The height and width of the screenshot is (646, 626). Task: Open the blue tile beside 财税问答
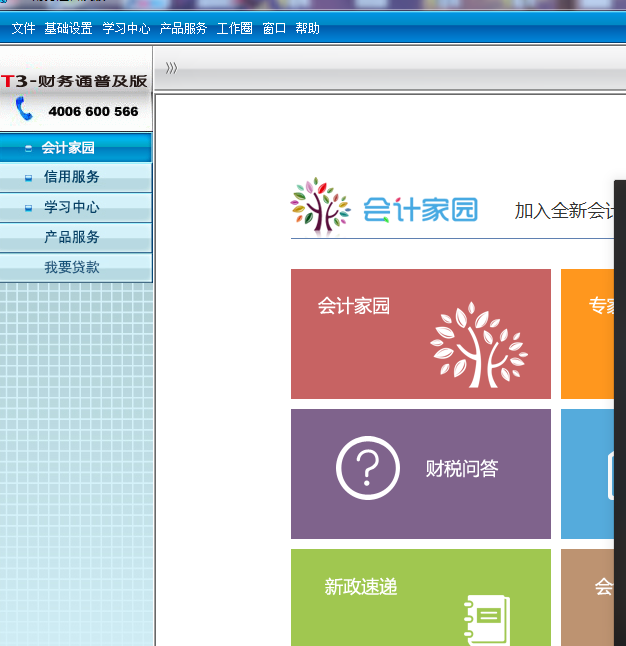click(x=587, y=474)
